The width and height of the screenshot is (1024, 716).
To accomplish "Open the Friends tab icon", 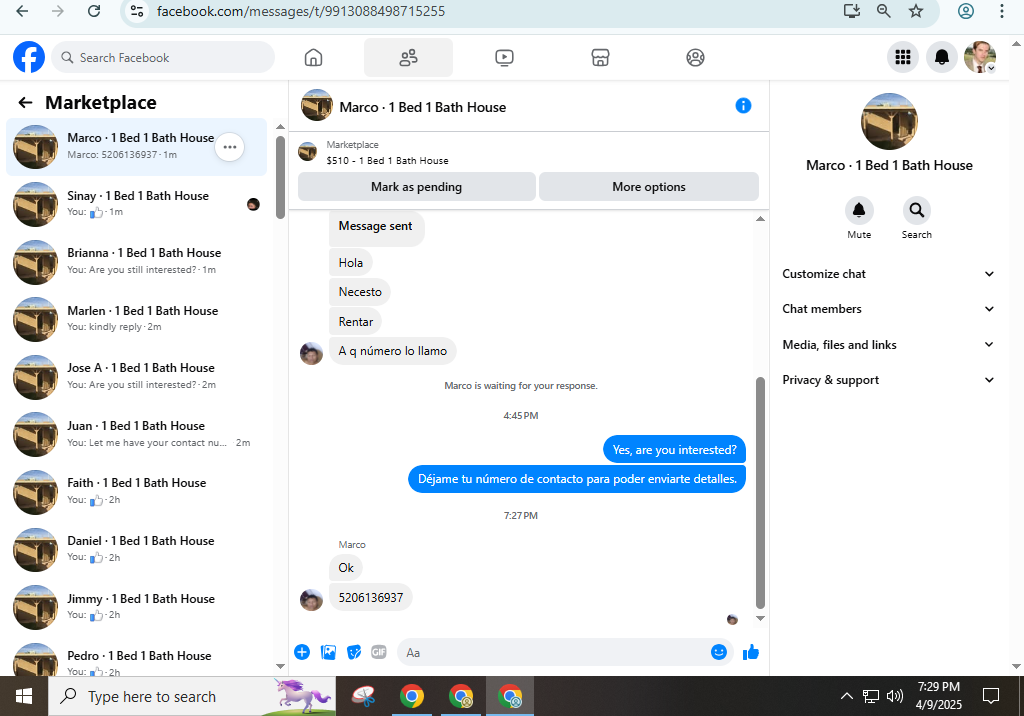I will point(408,57).
